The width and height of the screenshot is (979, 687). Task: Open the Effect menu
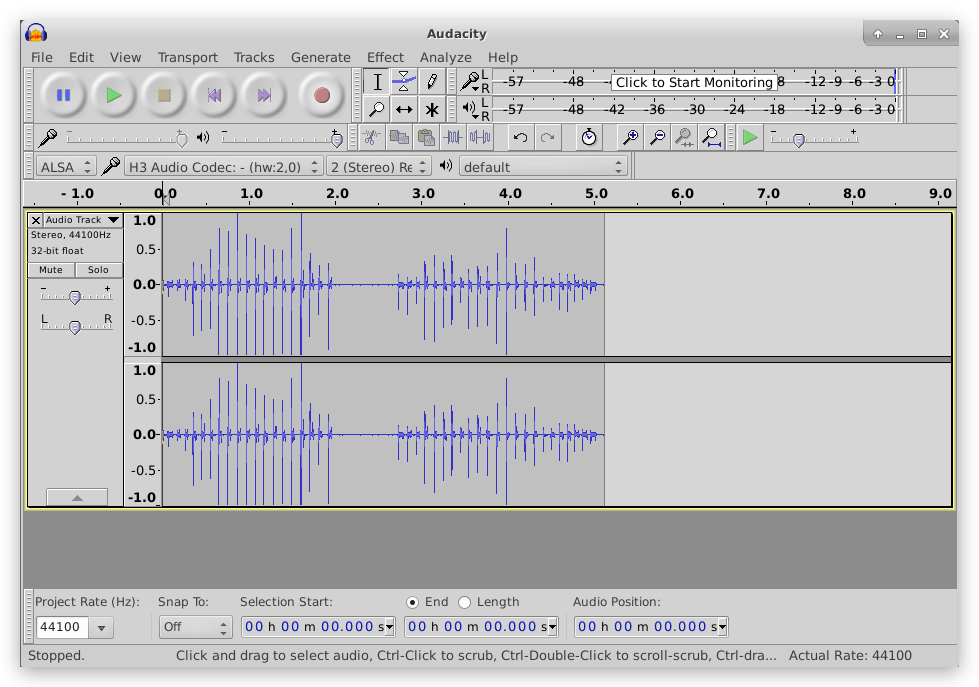(385, 57)
